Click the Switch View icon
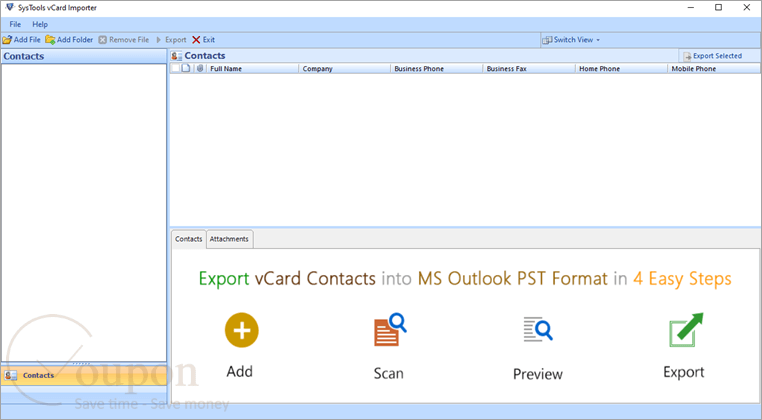The width and height of the screenshot is (762, 420). click(547, 40)
